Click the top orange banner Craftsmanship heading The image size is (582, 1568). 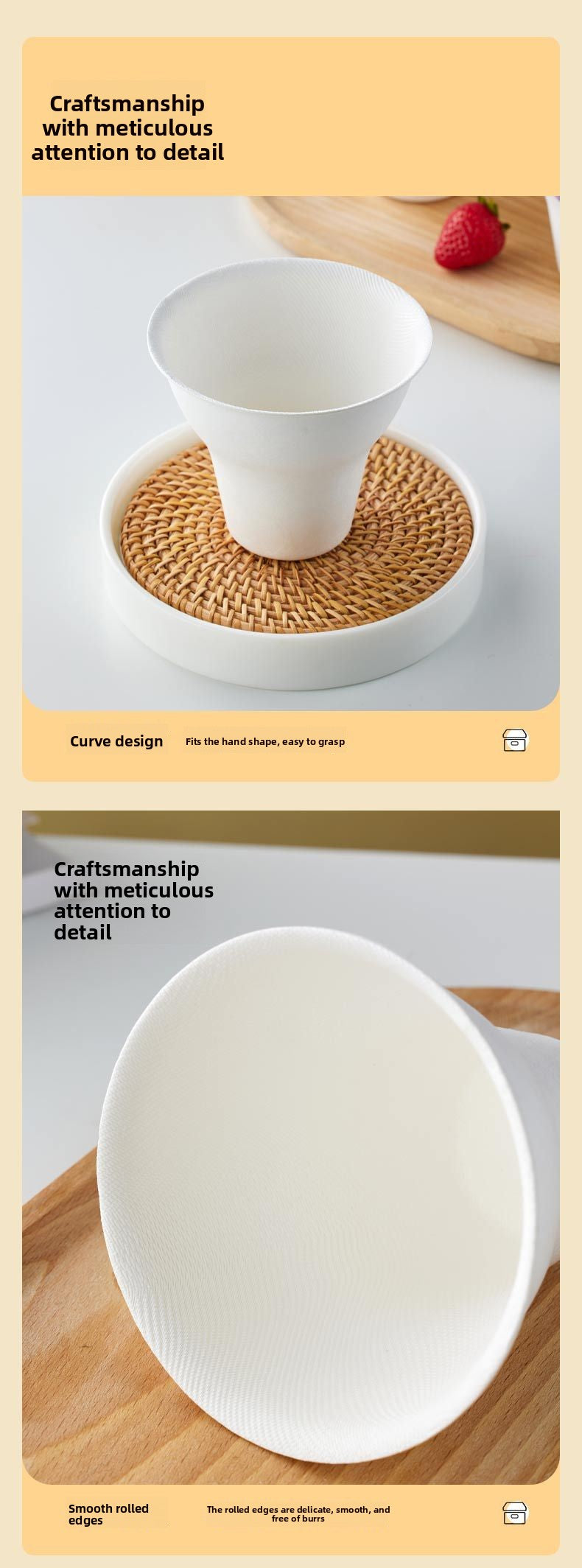click(x=127, y=127)
